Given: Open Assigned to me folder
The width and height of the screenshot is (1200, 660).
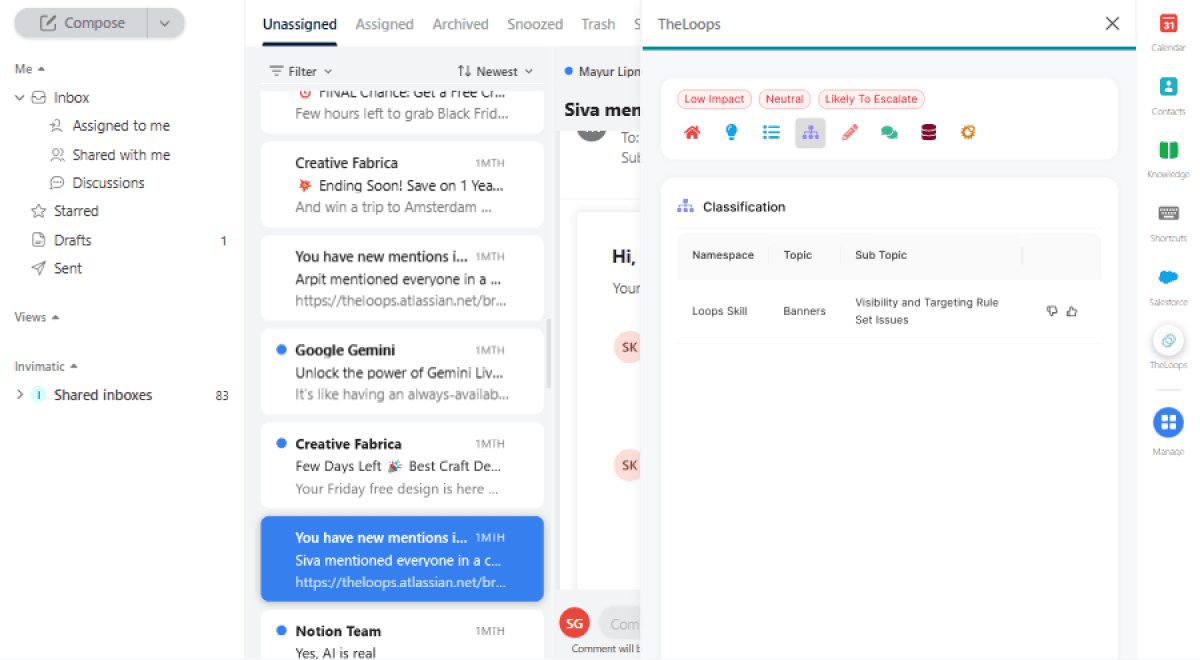Looking at the screenshot, I should pyautogui.click(x=121, y=126).
